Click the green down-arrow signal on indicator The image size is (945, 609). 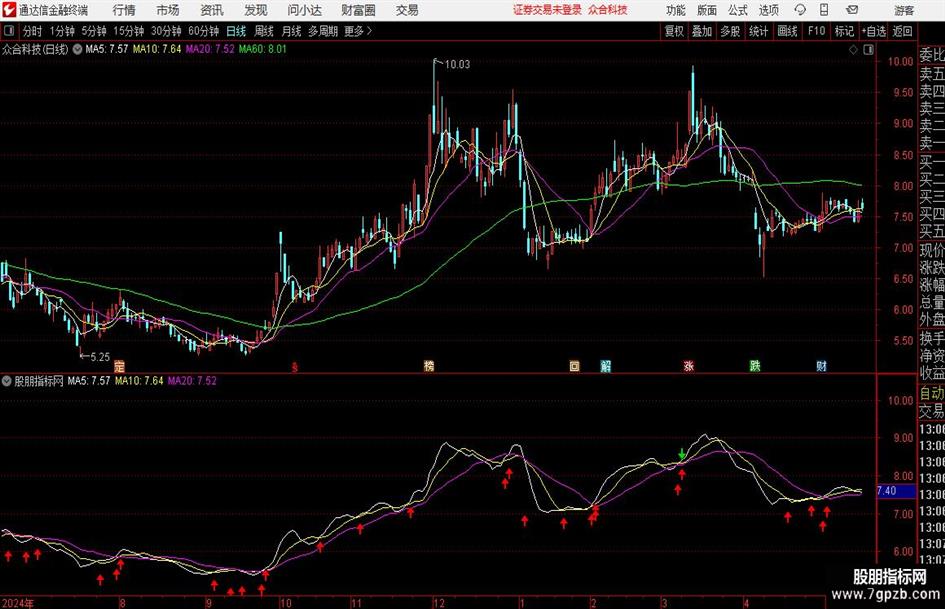pyautogui.click(x=682, y=454)
